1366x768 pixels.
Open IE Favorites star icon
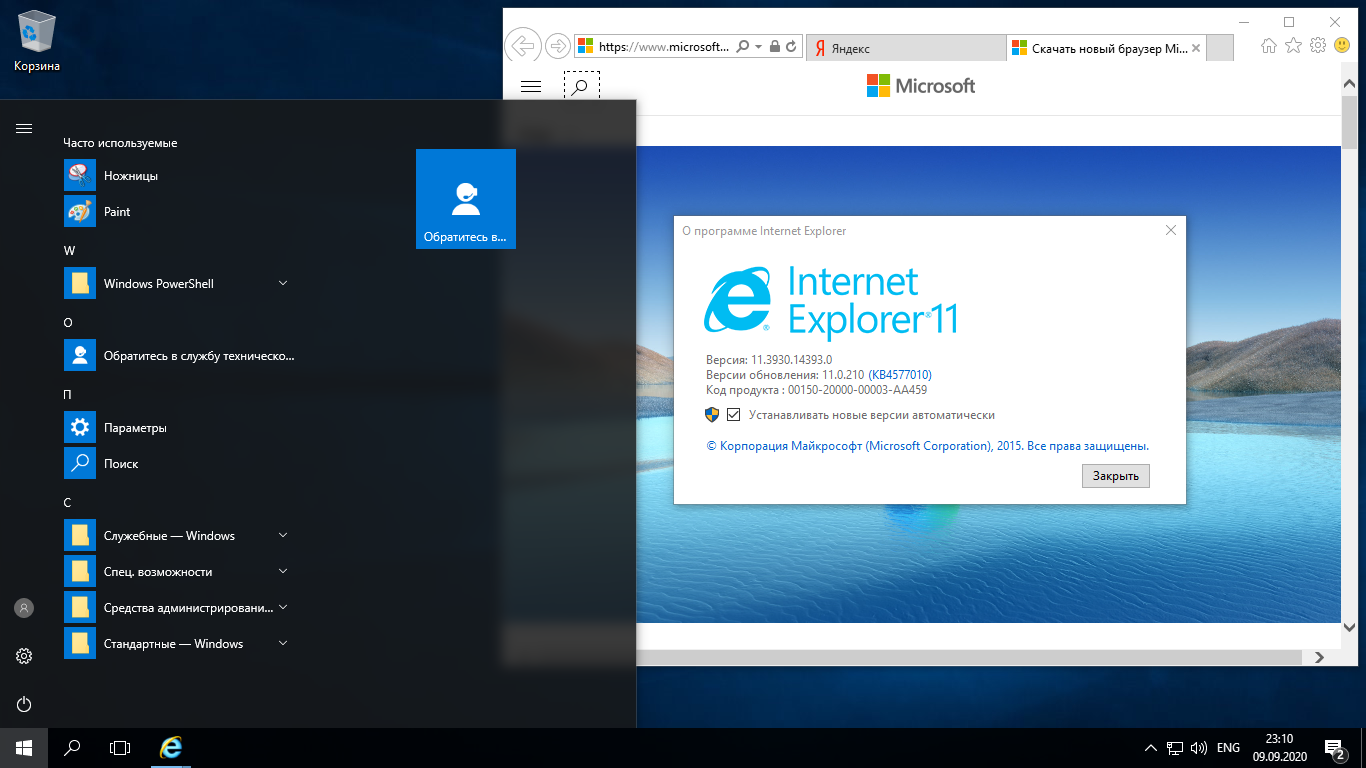point(1294,46)
